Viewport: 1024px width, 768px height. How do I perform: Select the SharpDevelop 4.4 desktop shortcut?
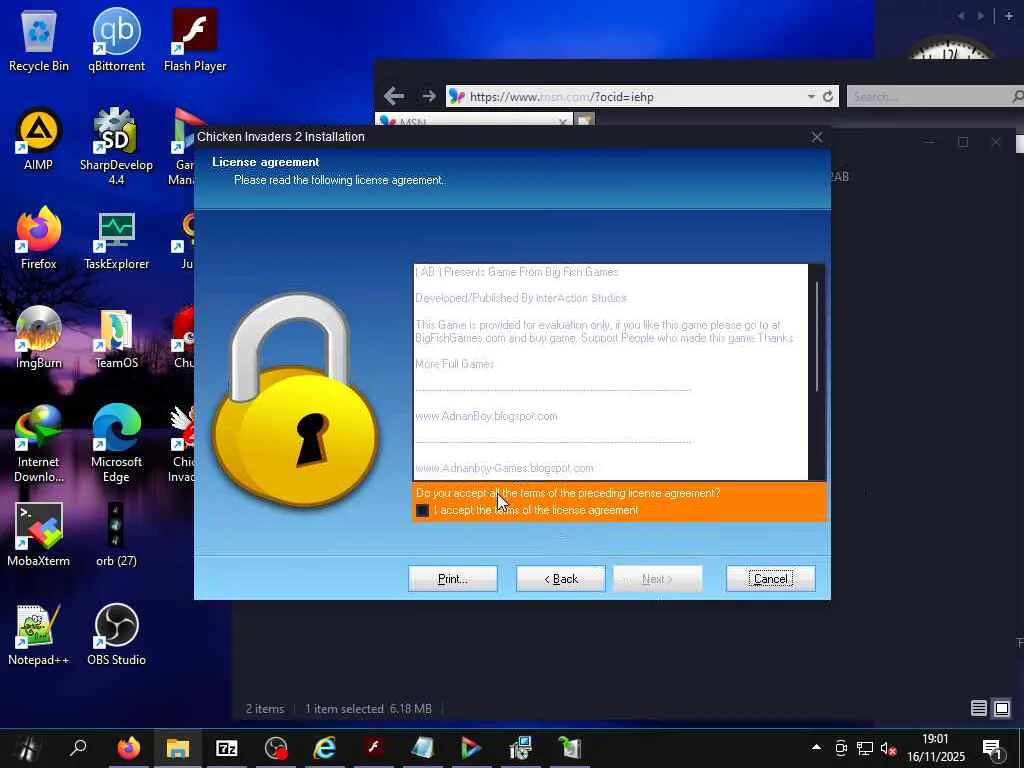(x=116, y=146)
